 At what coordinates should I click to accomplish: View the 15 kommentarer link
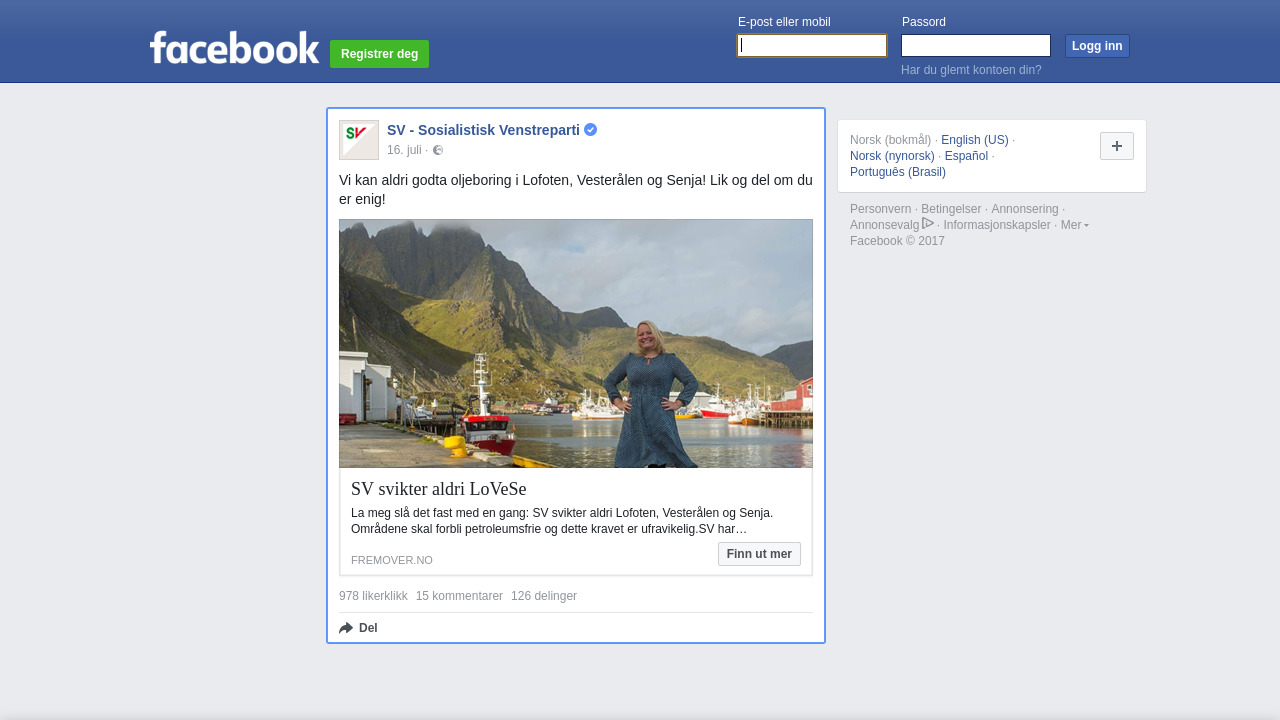459,596
